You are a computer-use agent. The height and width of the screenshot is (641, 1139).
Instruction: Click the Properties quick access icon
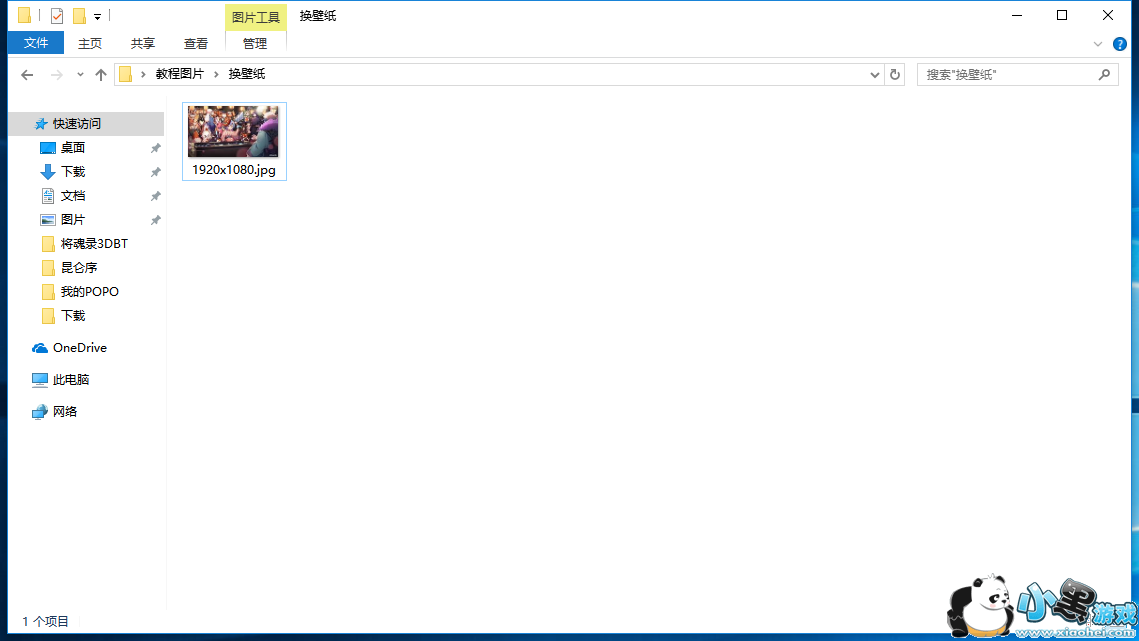click(x=57, y=15)
